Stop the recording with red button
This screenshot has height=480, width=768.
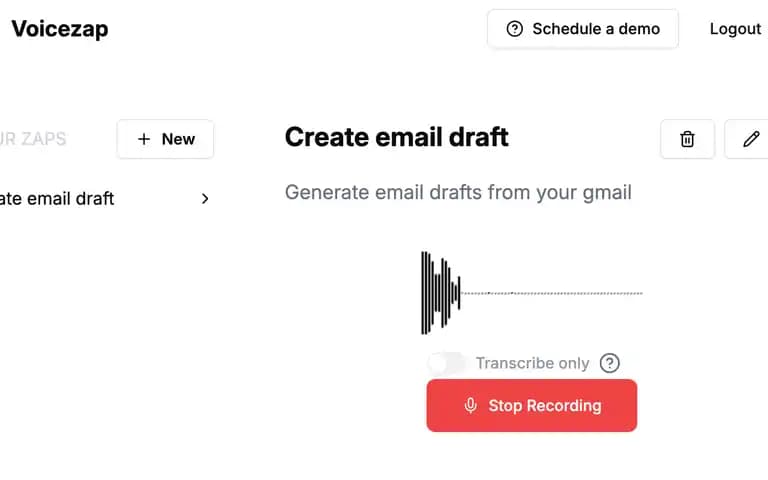tap(531, 406)
